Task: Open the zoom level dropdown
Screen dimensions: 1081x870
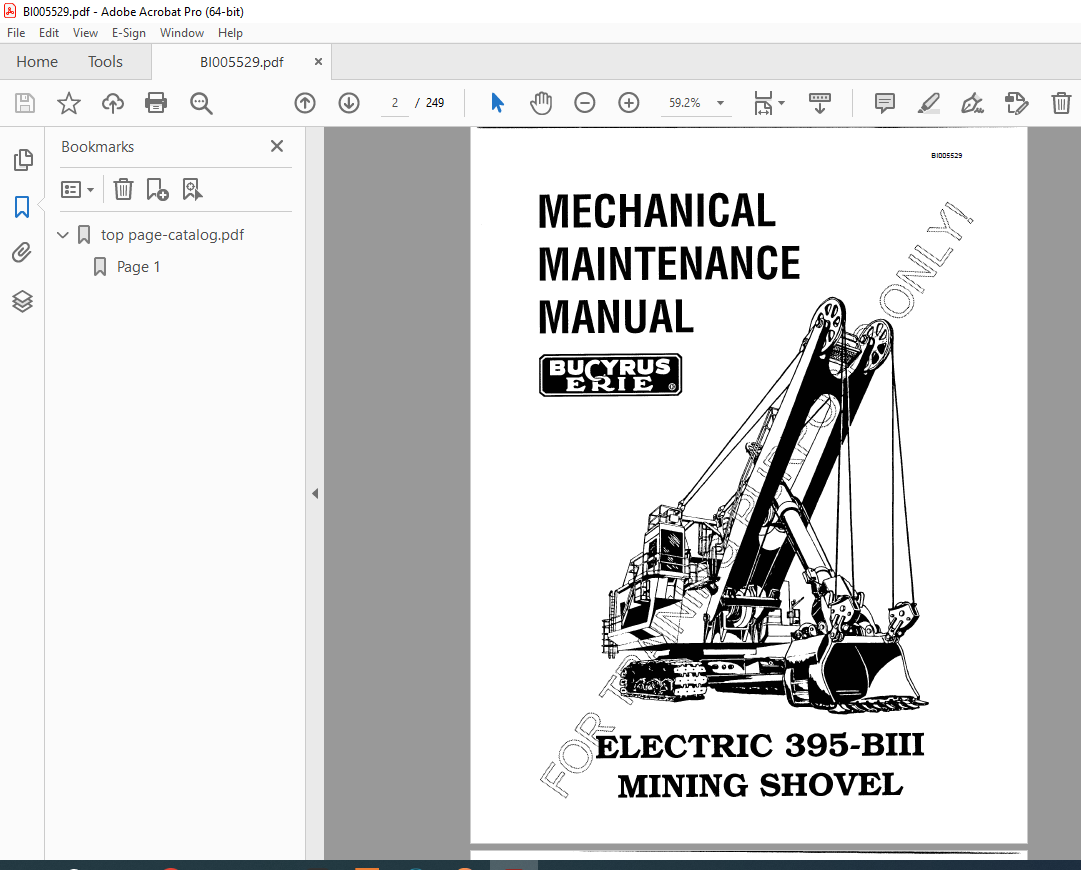Action: [720, 103]
